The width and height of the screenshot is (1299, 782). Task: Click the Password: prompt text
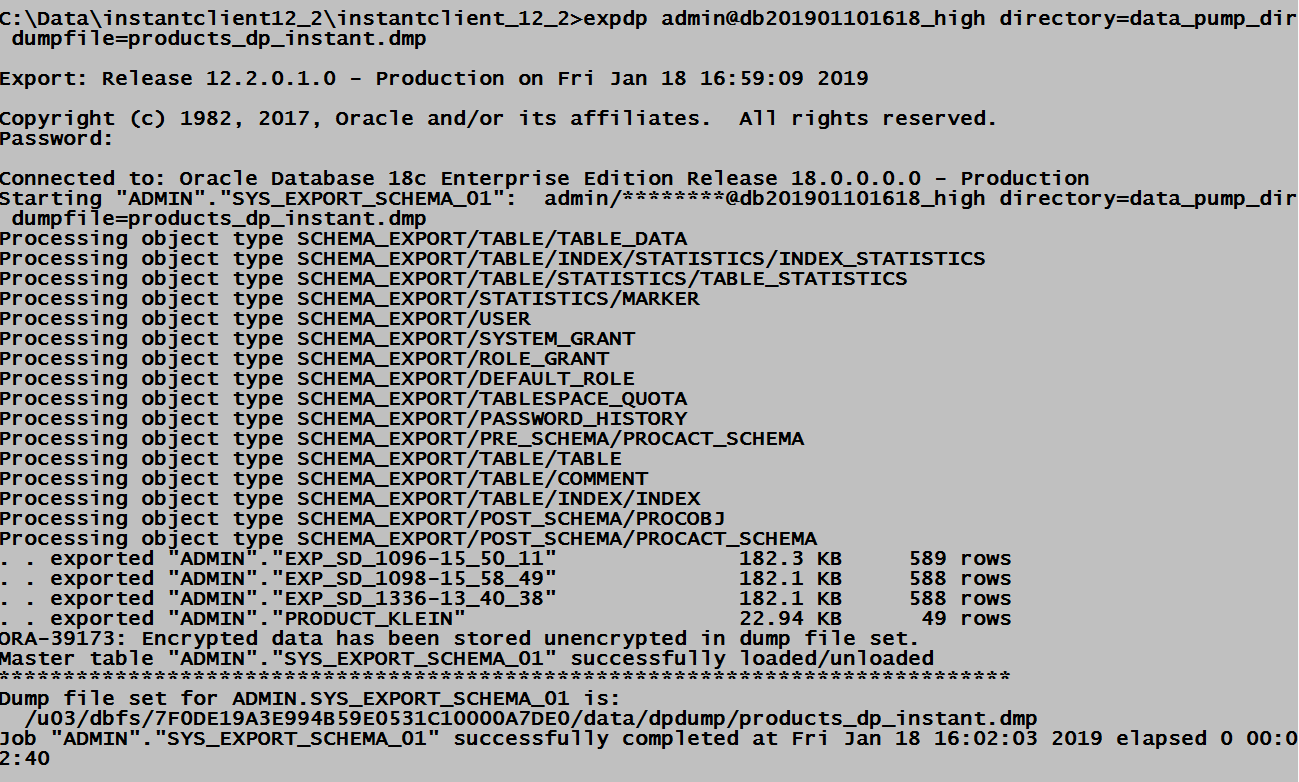click(57, 139)
